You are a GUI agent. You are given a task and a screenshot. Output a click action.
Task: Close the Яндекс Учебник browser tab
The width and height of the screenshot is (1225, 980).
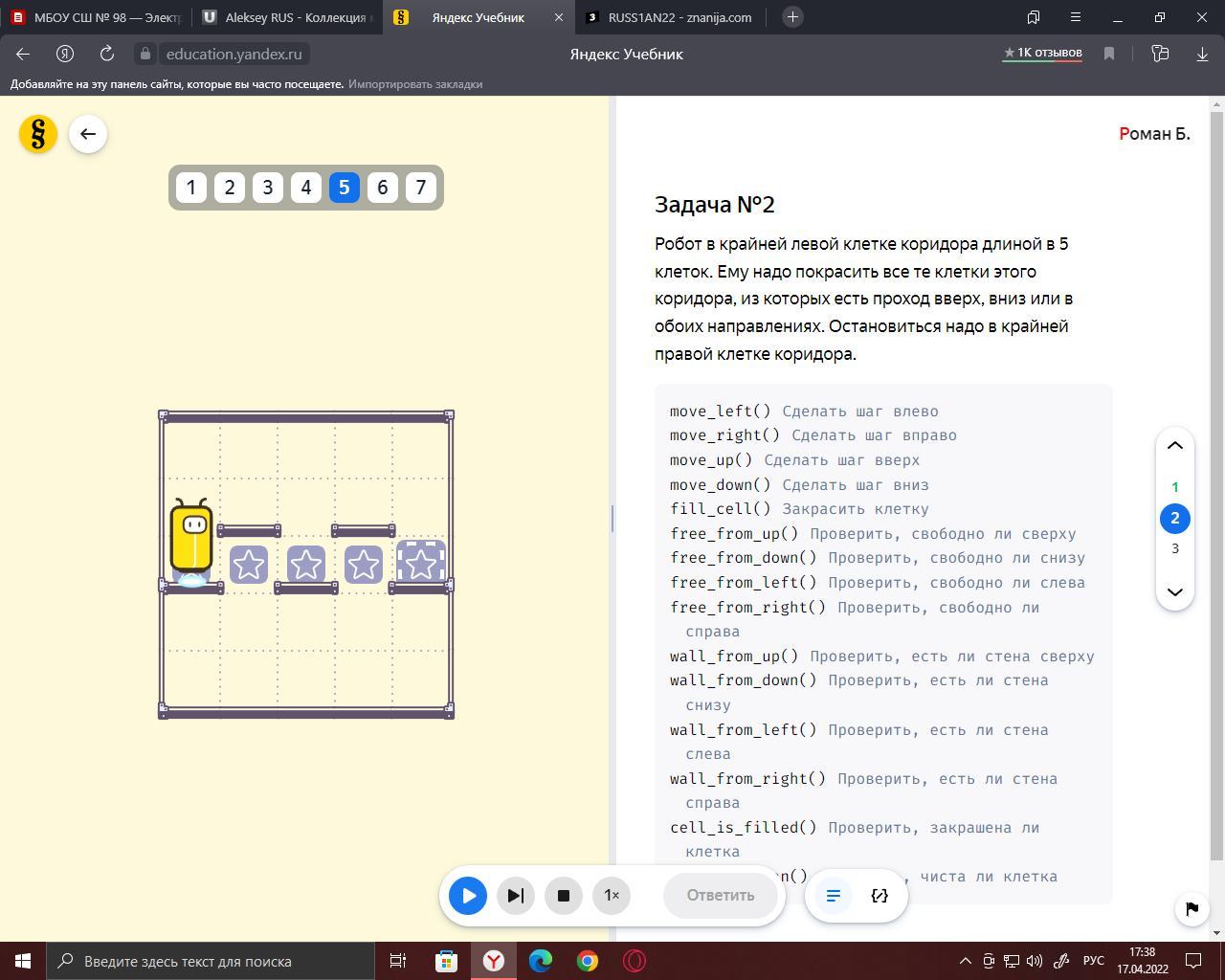pyautogui.click(x=559, y=17)
